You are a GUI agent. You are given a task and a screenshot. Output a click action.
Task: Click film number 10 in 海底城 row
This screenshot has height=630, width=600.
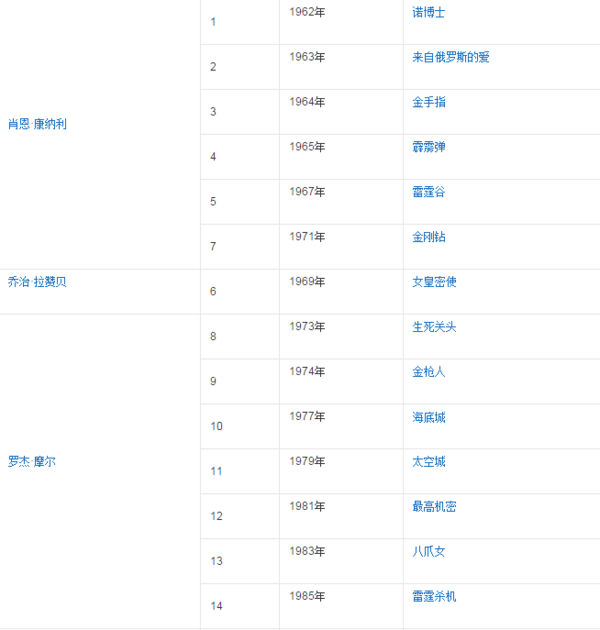click(216, 426)
